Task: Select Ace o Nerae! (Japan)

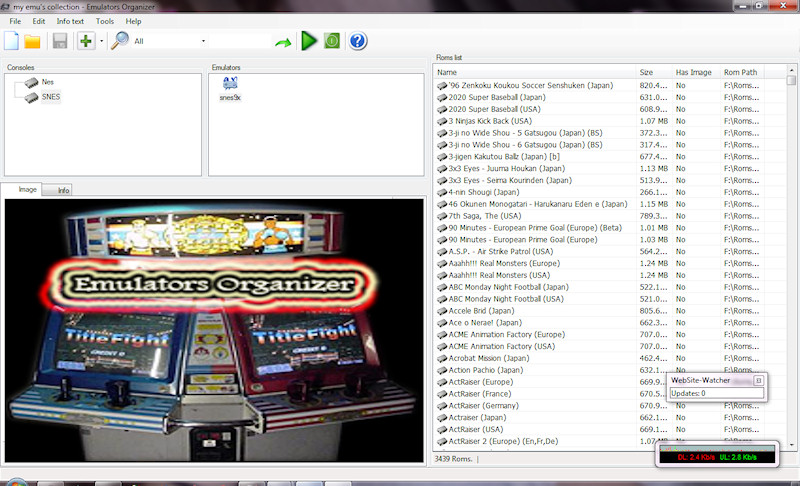Action: [x=485, y=322]
